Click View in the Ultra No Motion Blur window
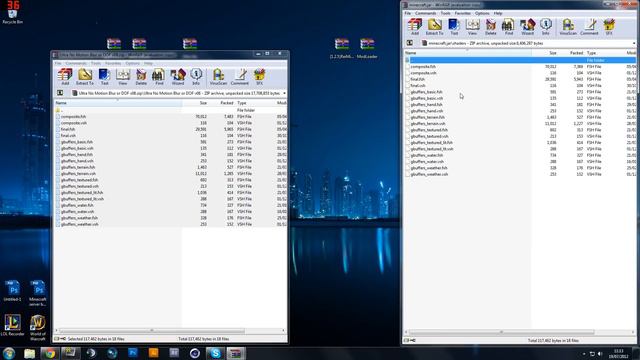640x360 pixels. [x=123, y=77]
